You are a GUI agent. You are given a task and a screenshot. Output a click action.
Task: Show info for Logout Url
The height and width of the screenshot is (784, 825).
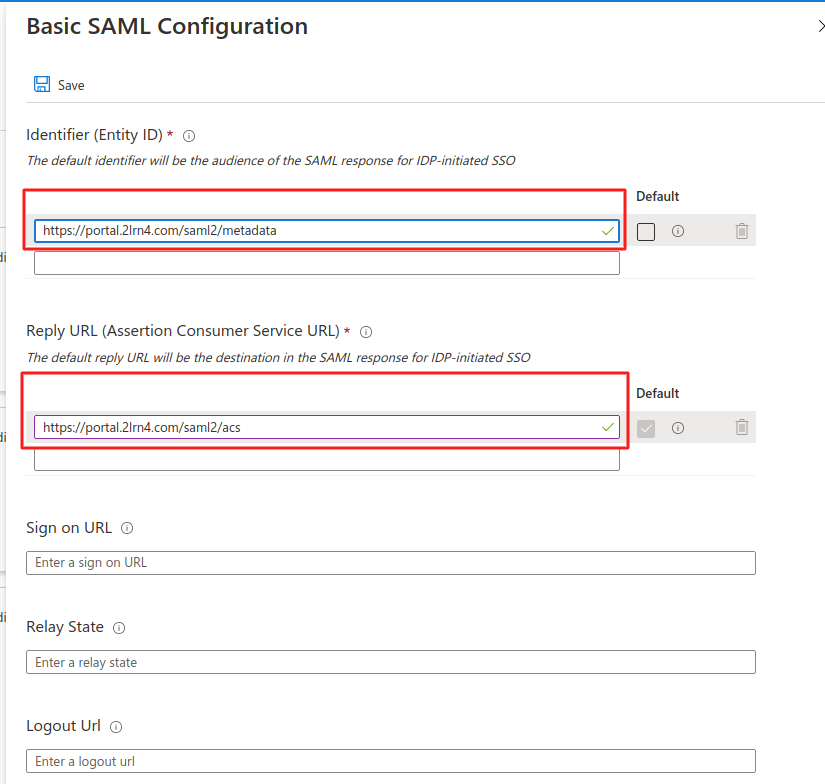click(116, 727)
